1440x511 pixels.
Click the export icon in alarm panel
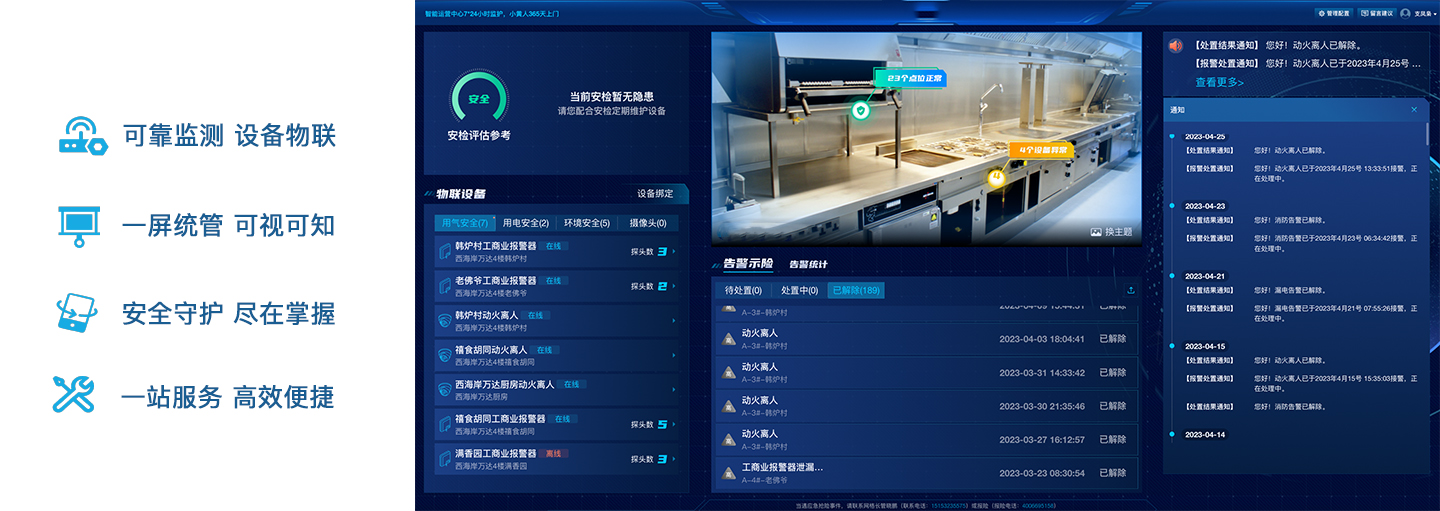click(1131, 291)
